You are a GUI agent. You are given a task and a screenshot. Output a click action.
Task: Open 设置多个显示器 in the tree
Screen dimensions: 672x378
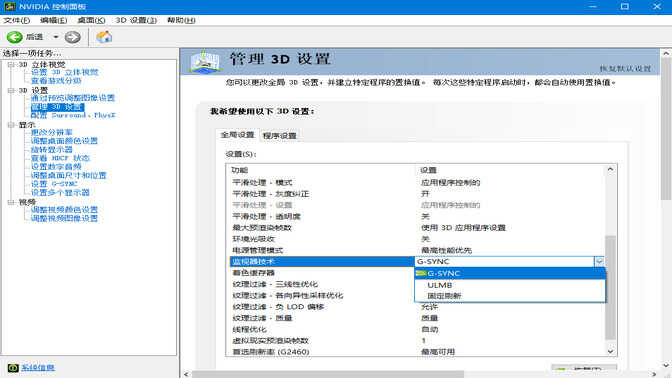[x=60, y=192]
